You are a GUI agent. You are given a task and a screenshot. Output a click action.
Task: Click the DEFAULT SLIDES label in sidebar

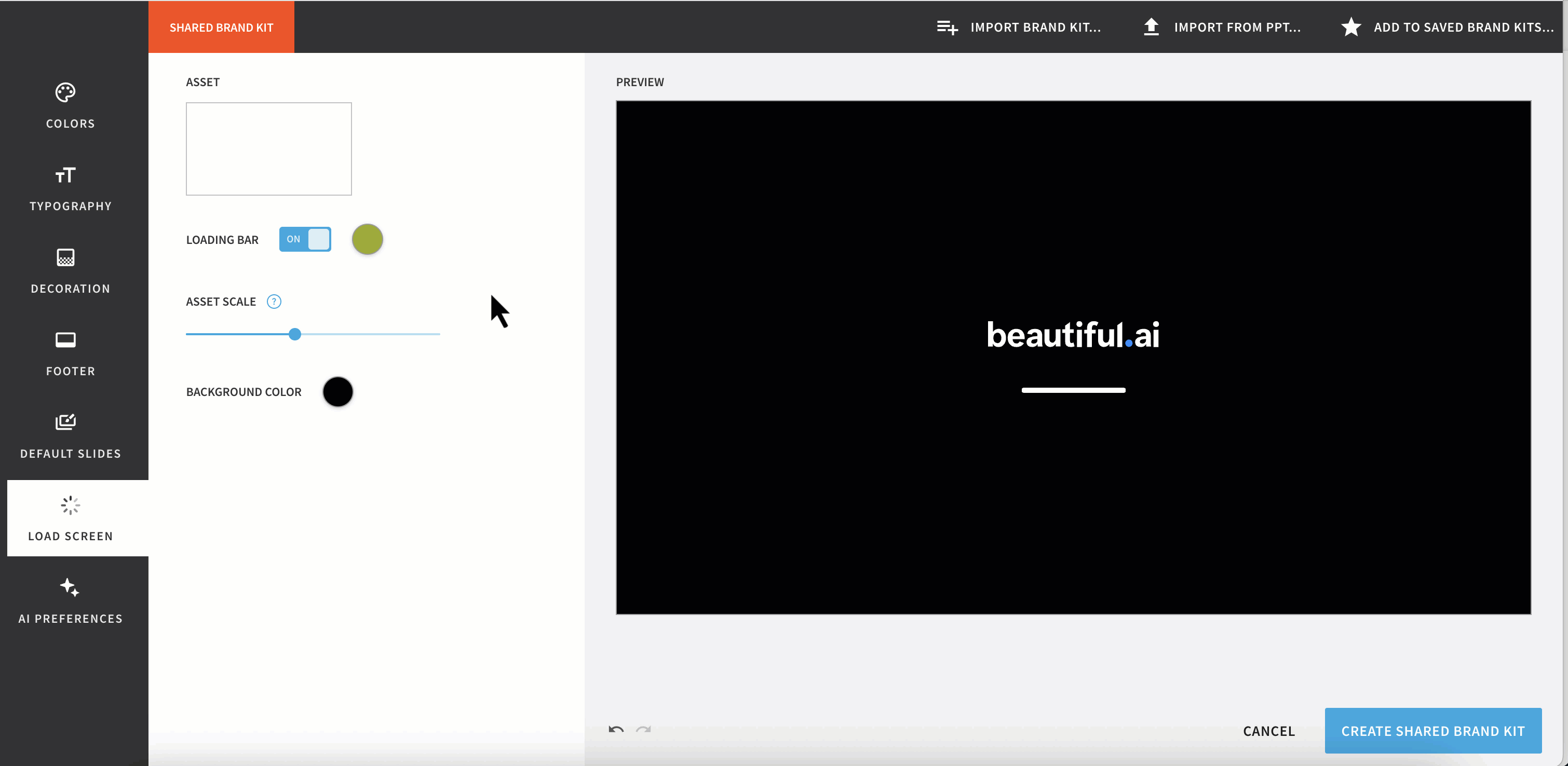[x=71, y=454]
